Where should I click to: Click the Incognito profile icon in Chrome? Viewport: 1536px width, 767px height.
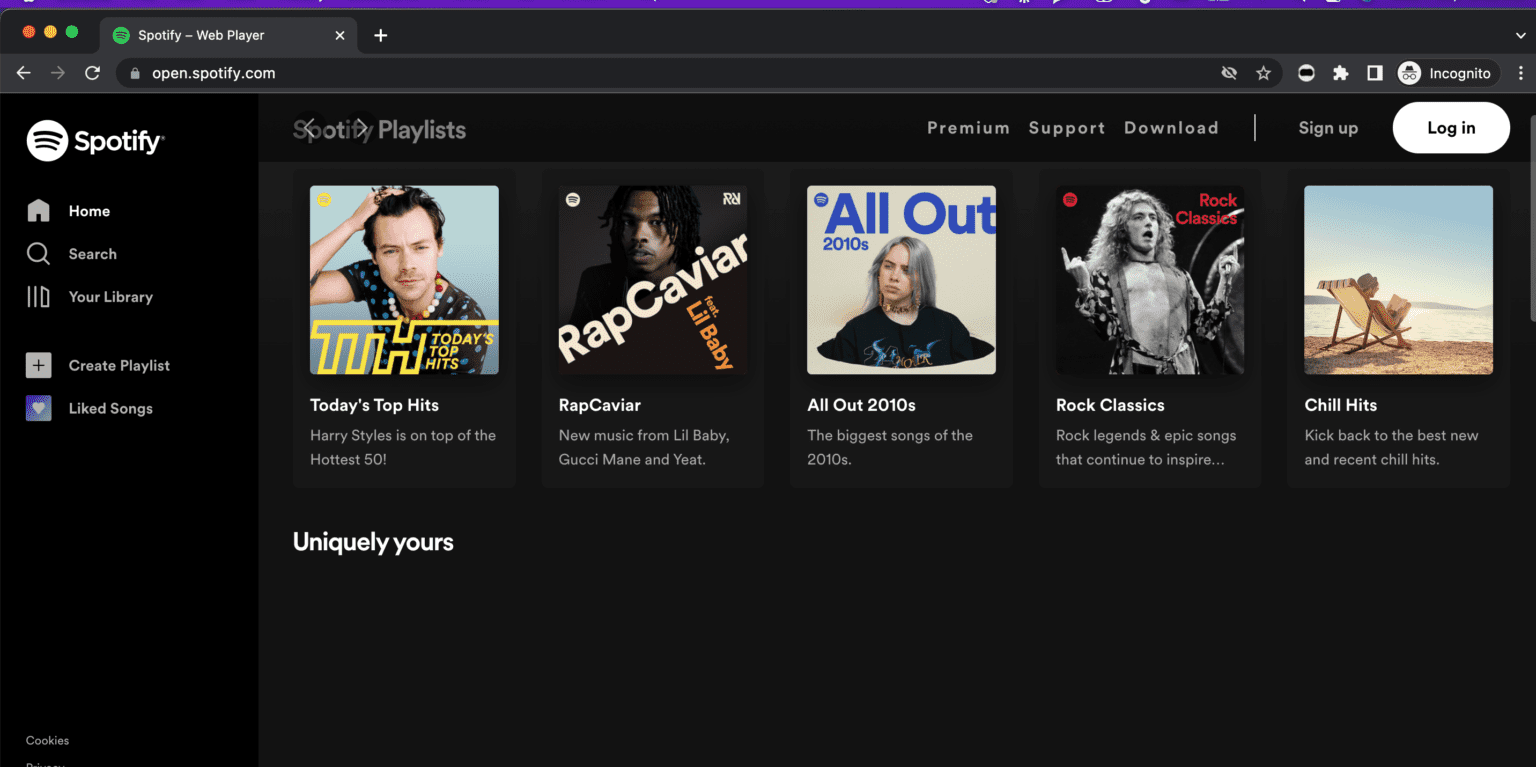(x=1409, y=72)
